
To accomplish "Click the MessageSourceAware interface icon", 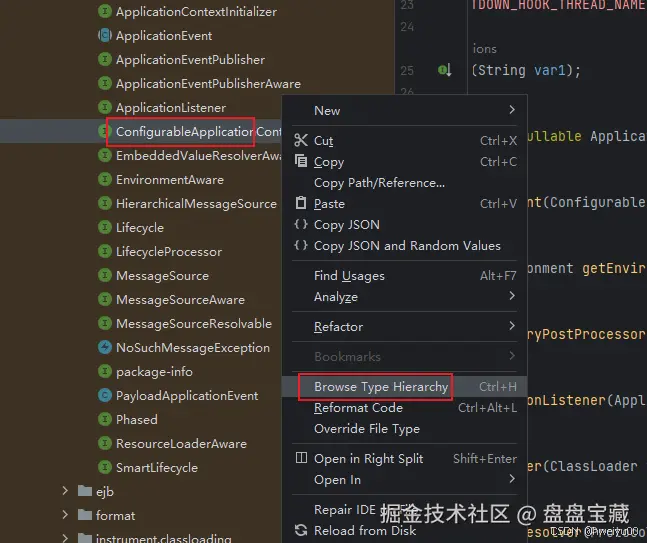I will (x=105, y=300).
